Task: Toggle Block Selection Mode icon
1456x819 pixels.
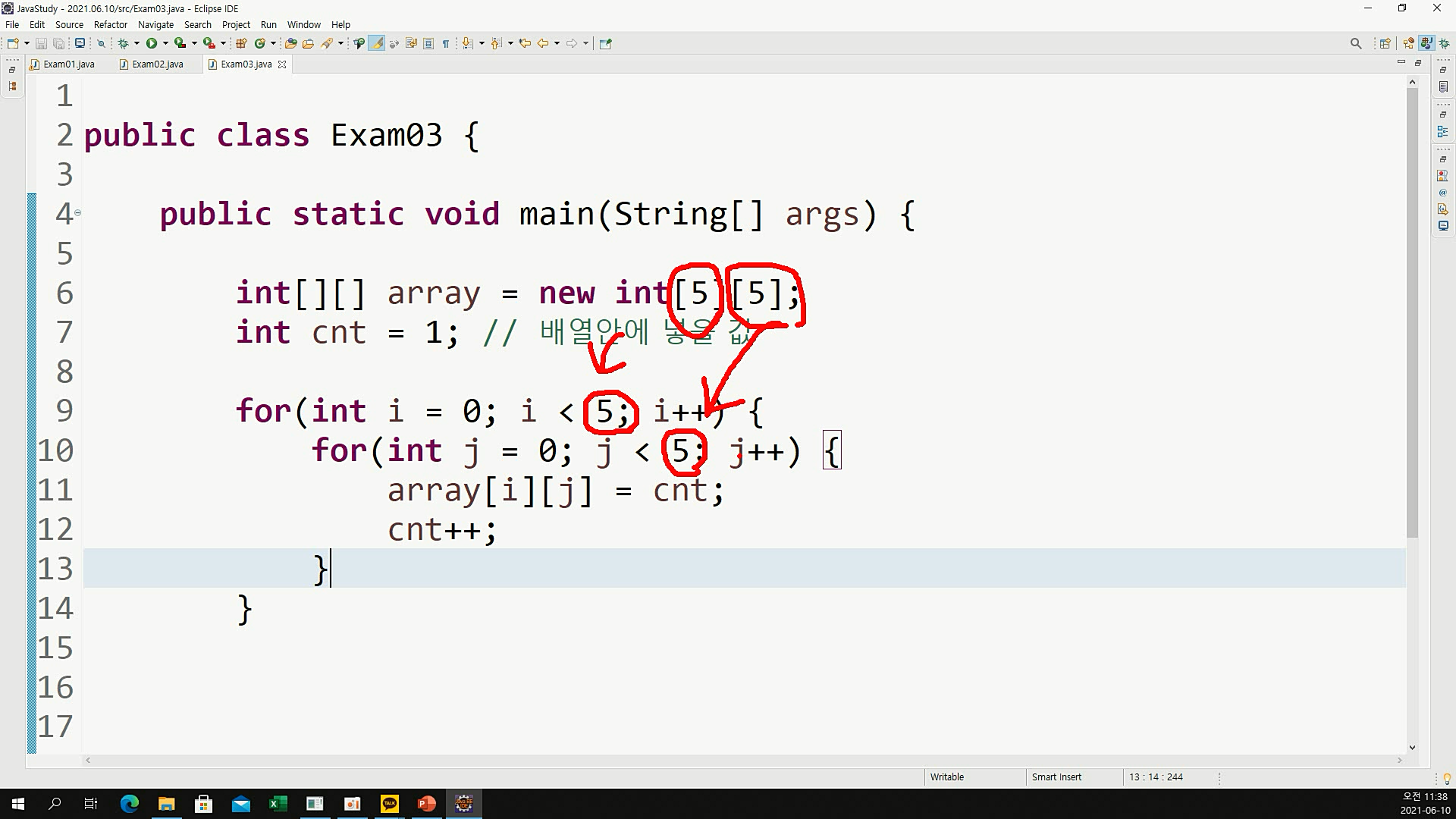Action: click(428, 43)
